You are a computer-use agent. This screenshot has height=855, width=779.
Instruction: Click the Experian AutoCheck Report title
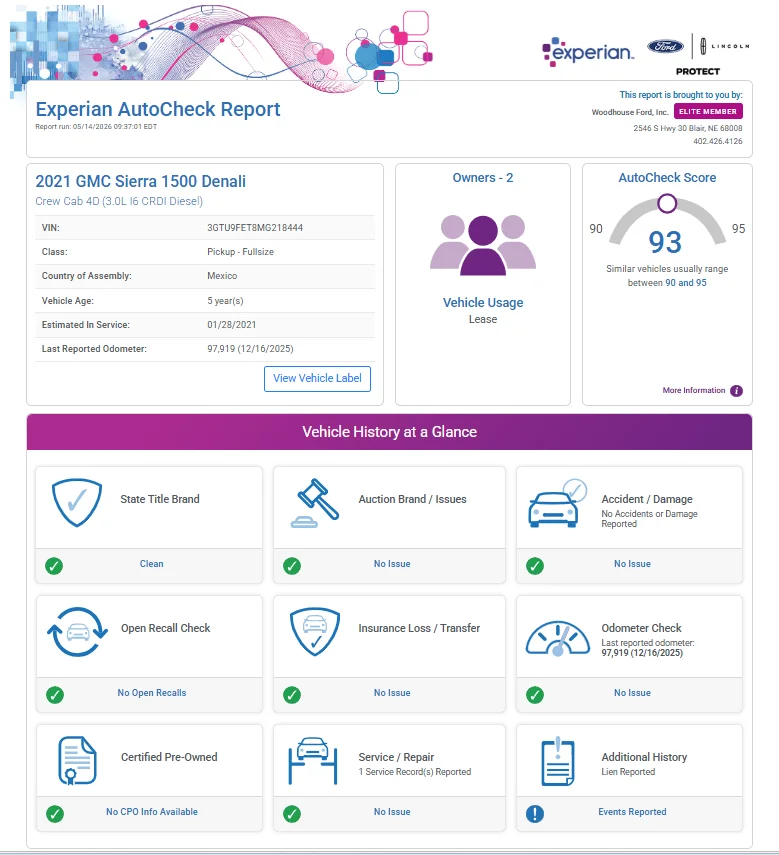click(x=158, y=109)
